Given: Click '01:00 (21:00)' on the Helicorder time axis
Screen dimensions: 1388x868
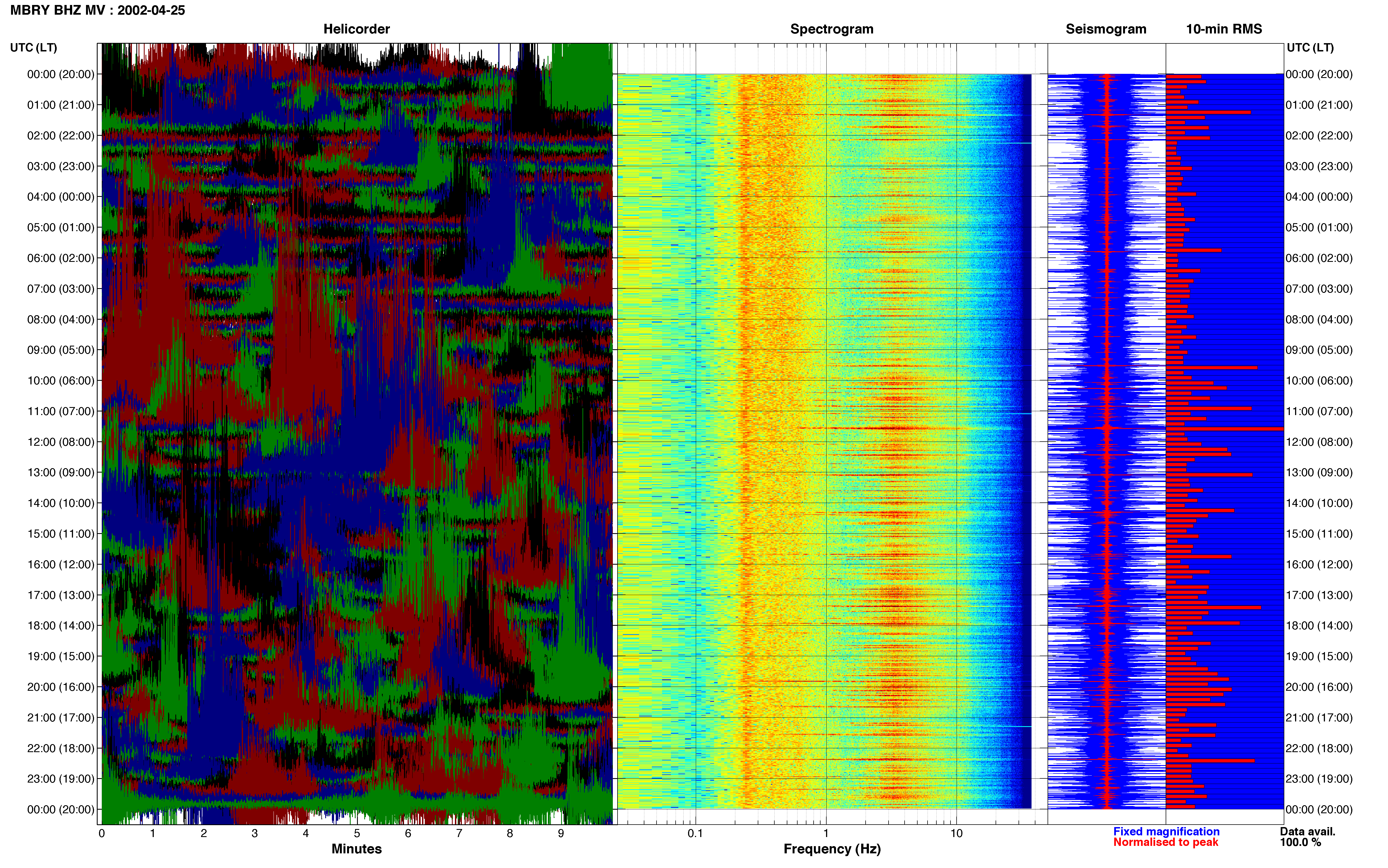Looking at the screenshot, I should point(61,105).
